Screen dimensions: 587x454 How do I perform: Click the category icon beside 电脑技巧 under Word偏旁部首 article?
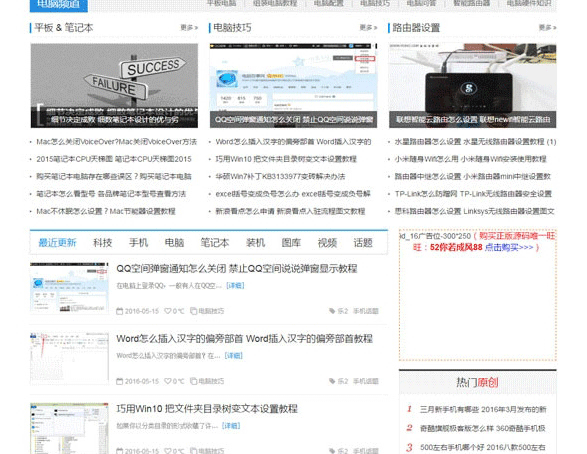pyautogui.click(x=194, y=381)
